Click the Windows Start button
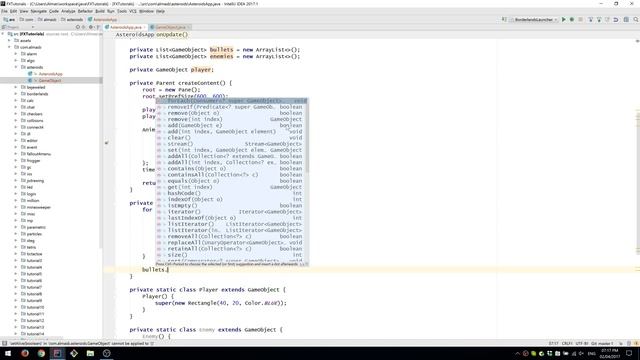The width and height of the screenshot is (640, 360). click(8, 353)
